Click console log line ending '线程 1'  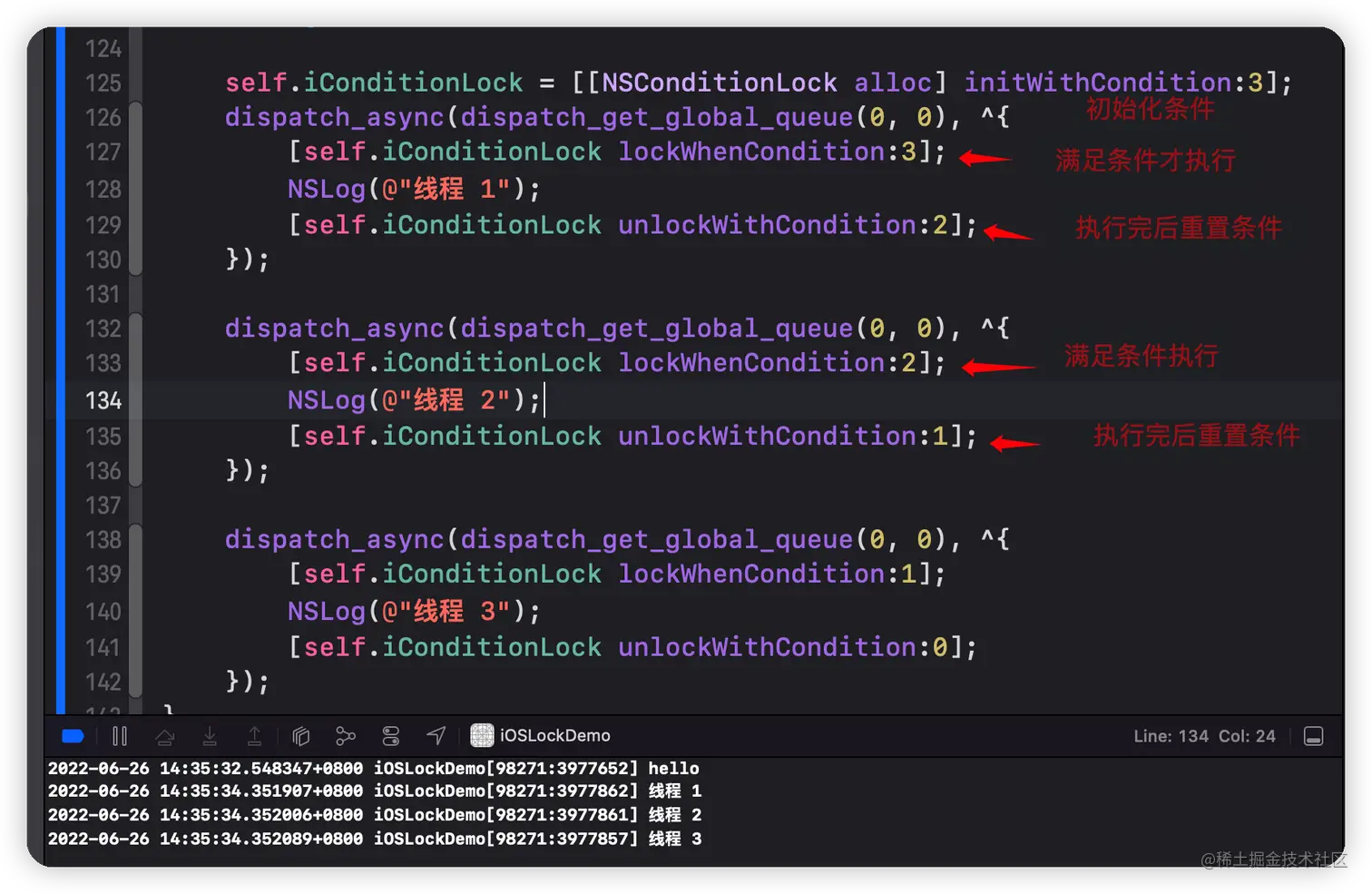[375, 791]
